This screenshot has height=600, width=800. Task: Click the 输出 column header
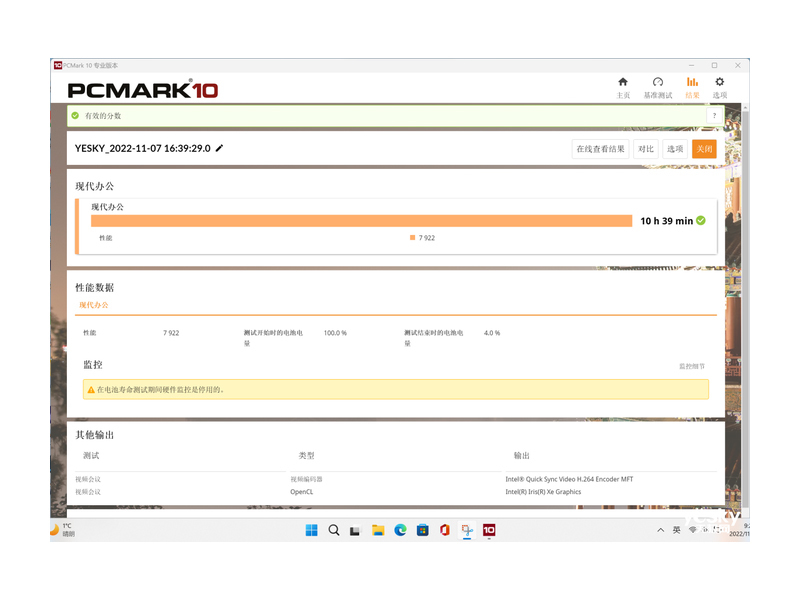pyautogui.click(x=521, y=456)
